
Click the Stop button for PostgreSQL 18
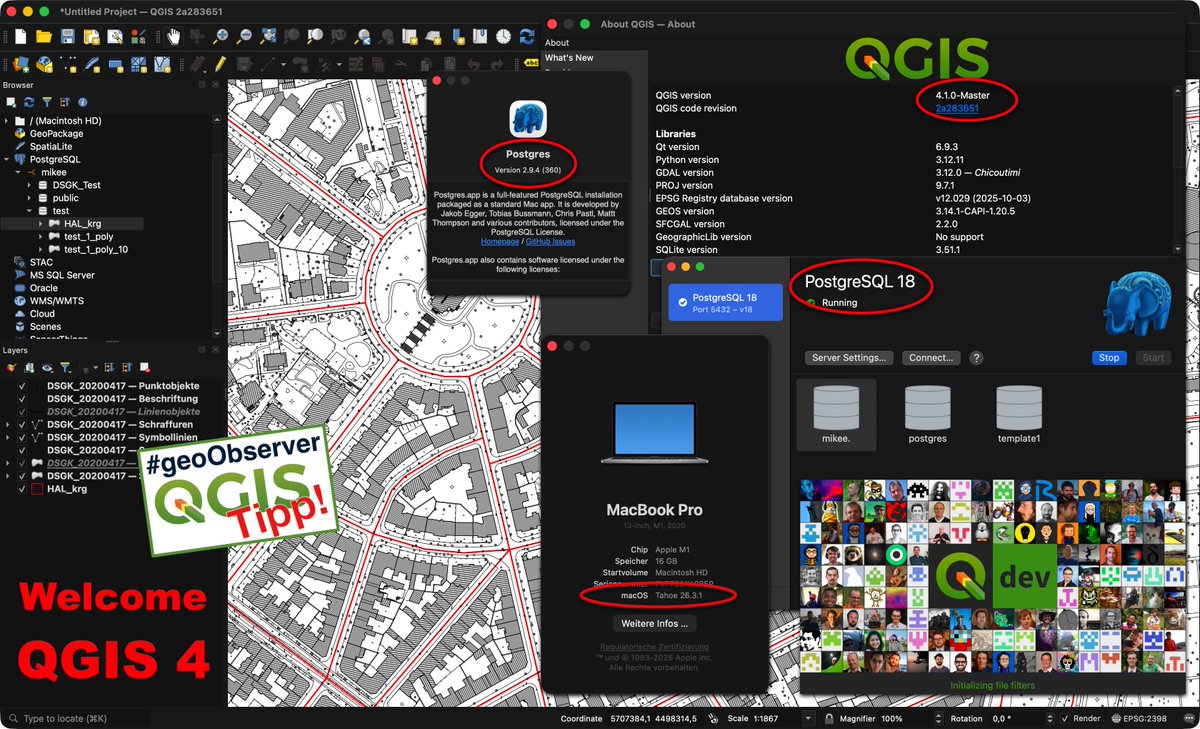tap(1109, 357)
